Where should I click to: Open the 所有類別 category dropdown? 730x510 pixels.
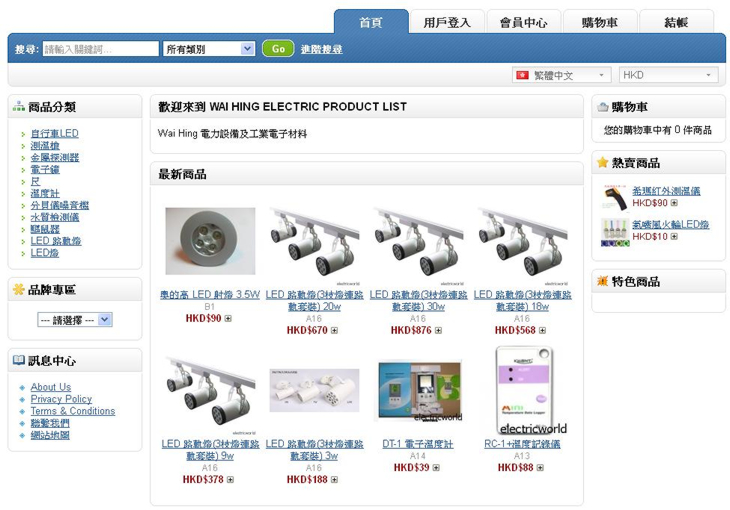209,49
